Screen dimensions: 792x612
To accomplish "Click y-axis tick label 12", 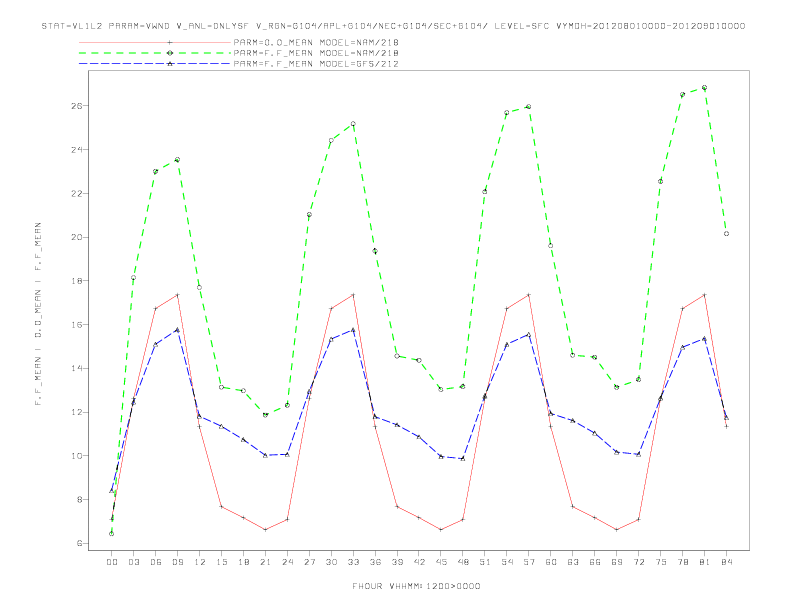I will [x=76, y=412].
